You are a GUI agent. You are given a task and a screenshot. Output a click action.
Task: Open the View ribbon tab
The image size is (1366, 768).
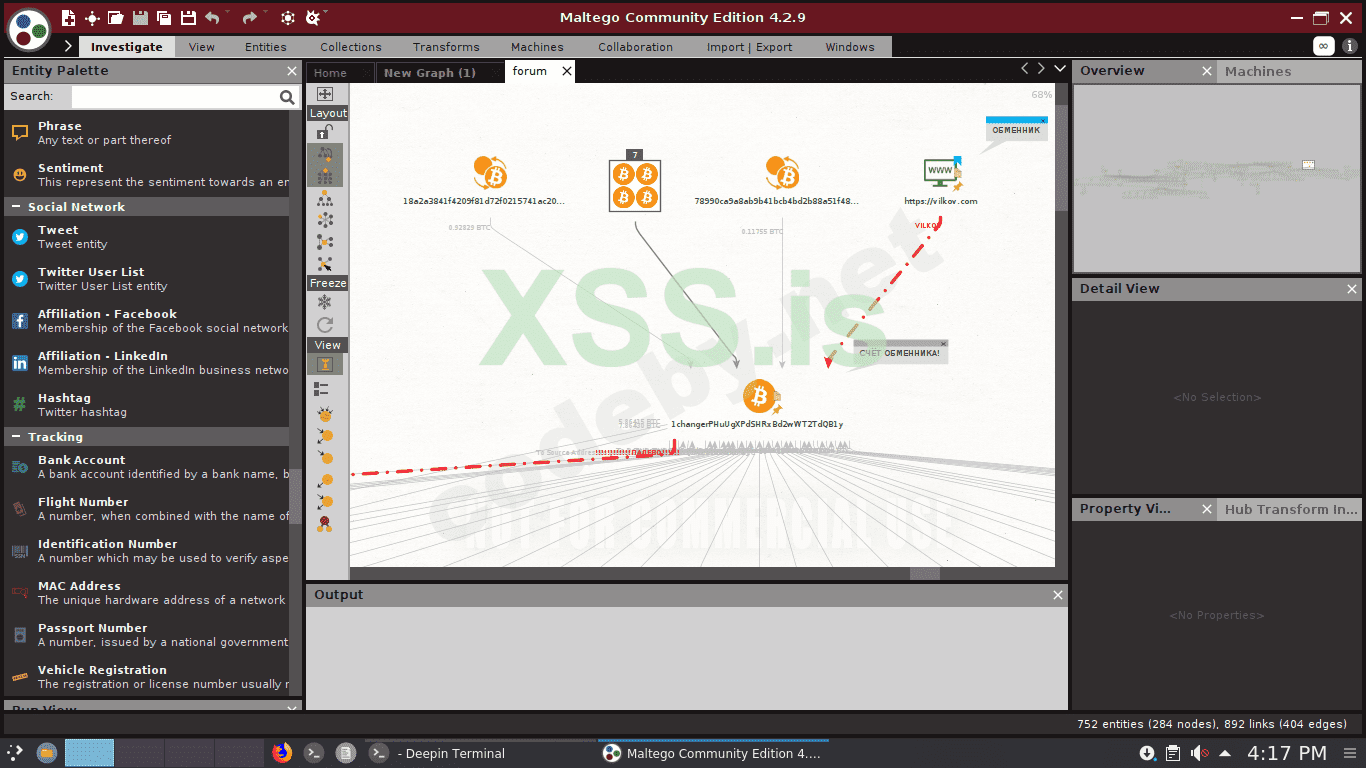pyautogui.click(x=202, y=47)
